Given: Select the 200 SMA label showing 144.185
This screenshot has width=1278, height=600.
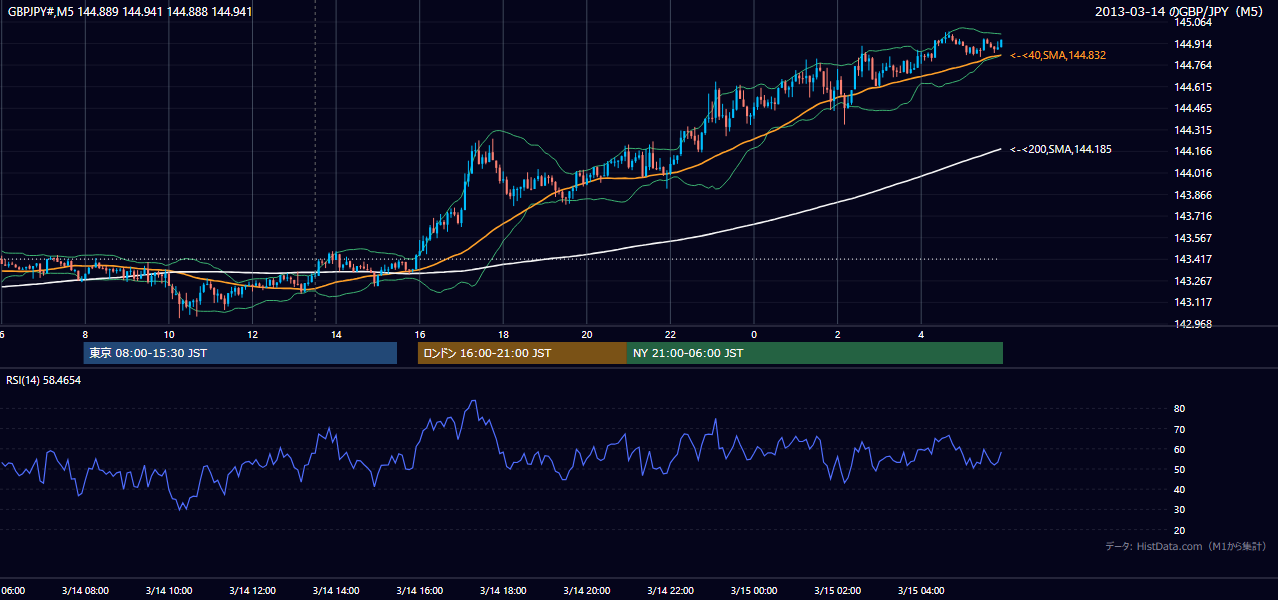Looking at the screenshot, I should [x=1061, y=149].
